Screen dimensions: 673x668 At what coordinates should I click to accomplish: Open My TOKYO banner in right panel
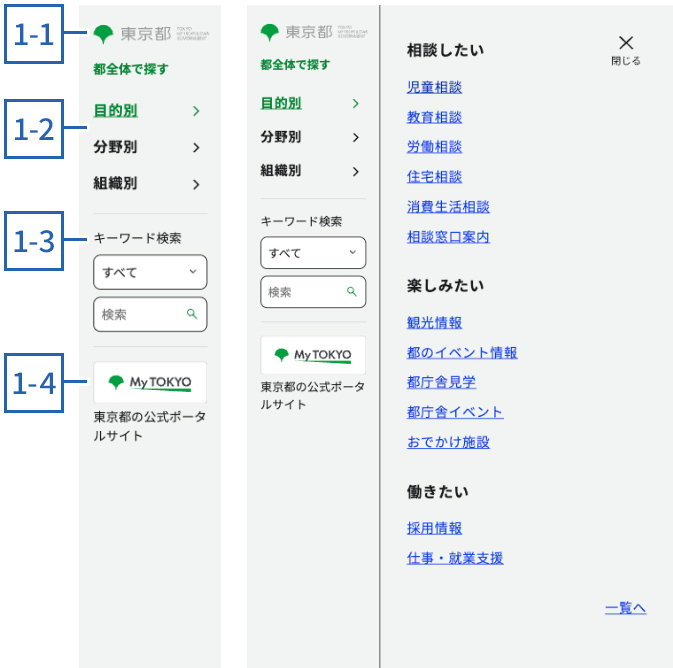pyautogui.click(x=313, y=355)
